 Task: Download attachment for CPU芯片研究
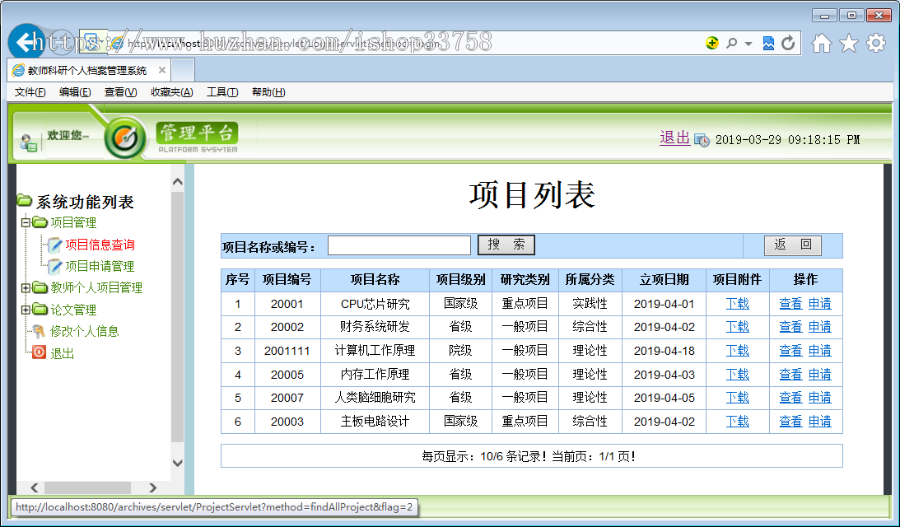click(x=737, y=304)
